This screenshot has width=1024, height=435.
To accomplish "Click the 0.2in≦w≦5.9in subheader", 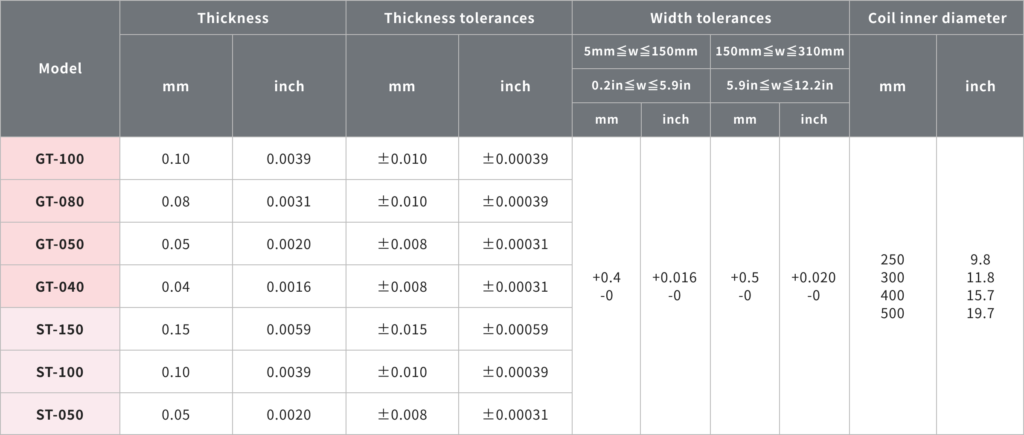I will tap(641, 86).
